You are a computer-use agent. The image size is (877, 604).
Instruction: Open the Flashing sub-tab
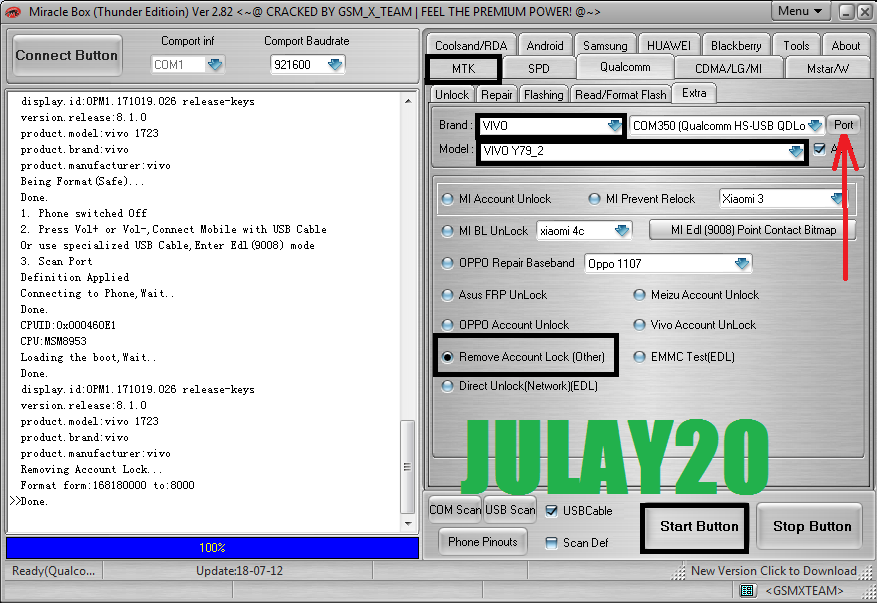(544, 95)
